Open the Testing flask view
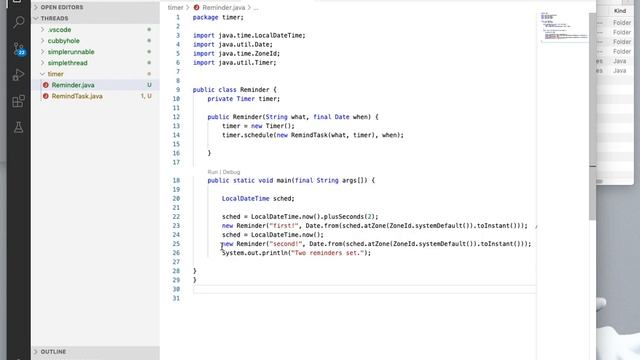 pyautogui.click(x=18, y=127)
